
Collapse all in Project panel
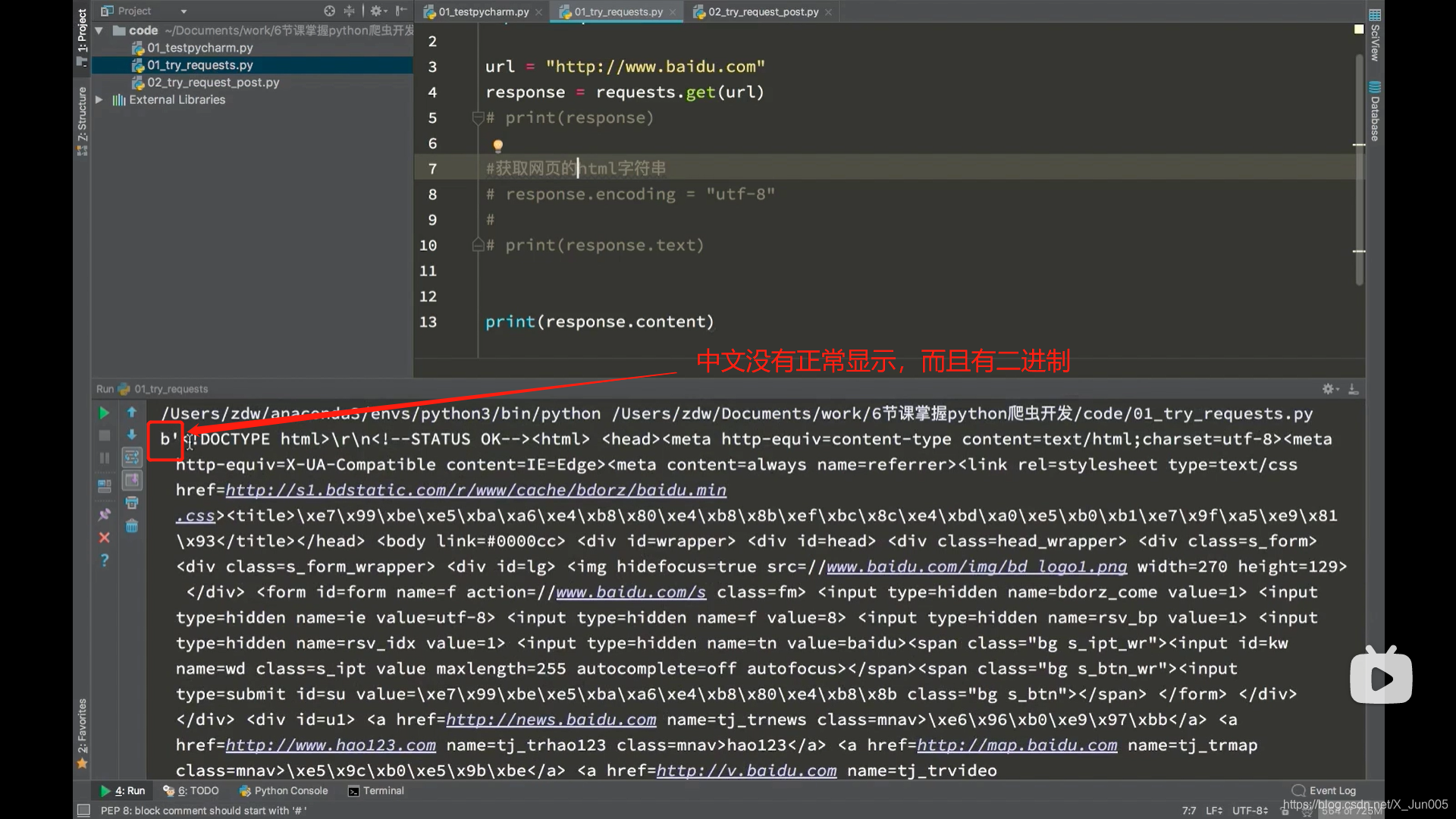pos(350,11)
